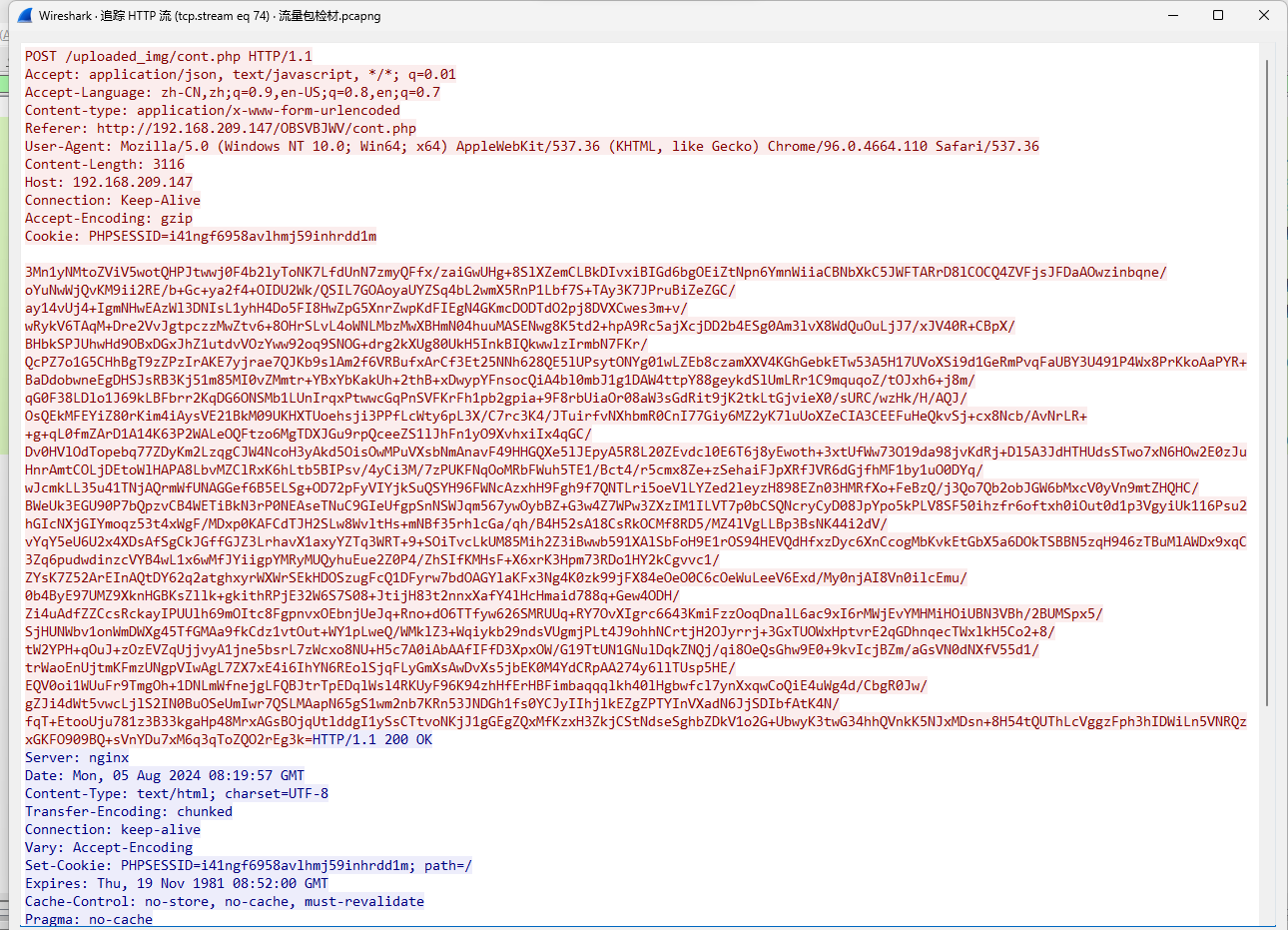Click the Referer URL header line
Image resolution: width=1288 pixels, height=930 pixels.
tap(221, 128)
